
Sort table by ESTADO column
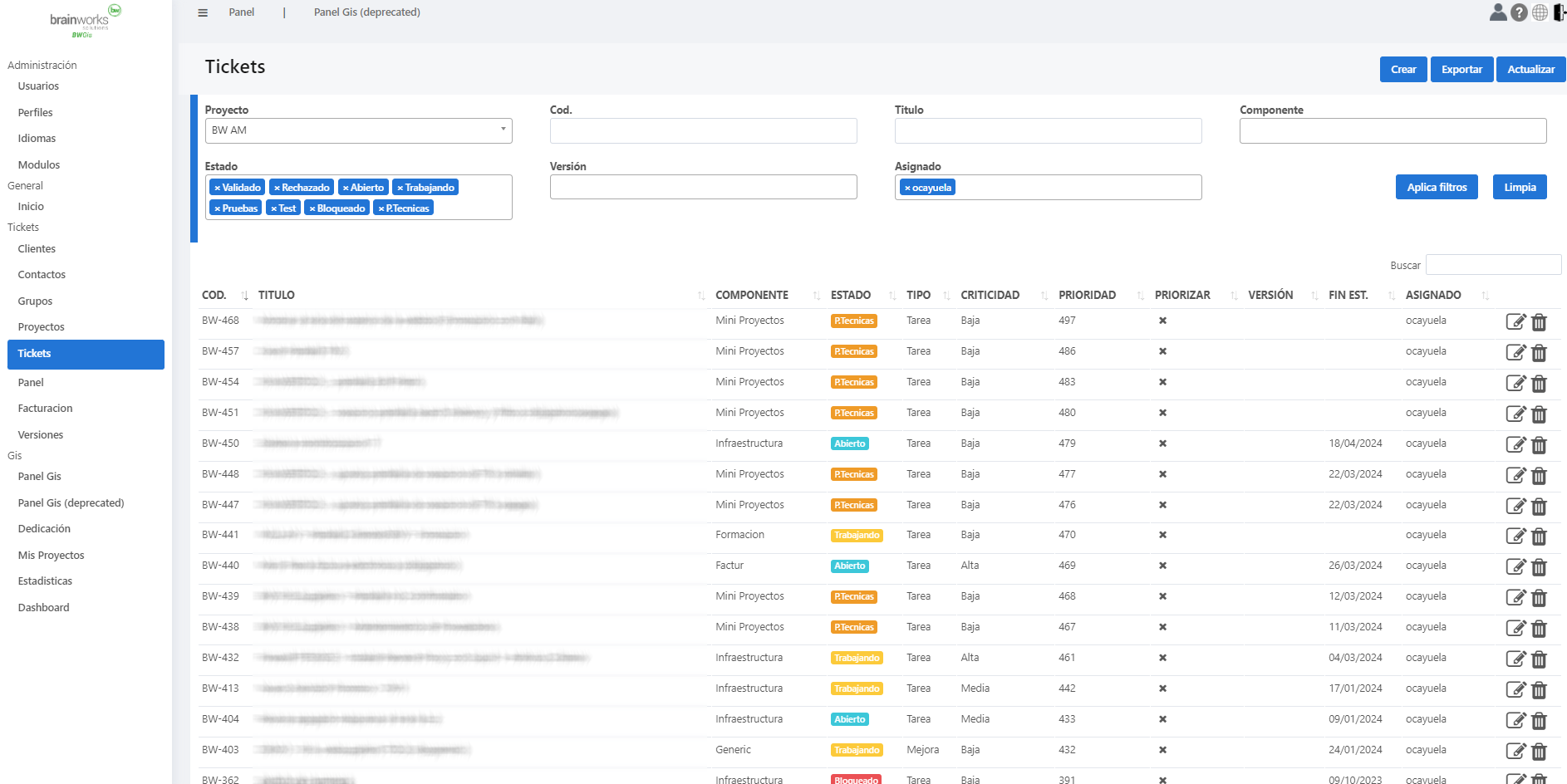(x=863, y=295)
